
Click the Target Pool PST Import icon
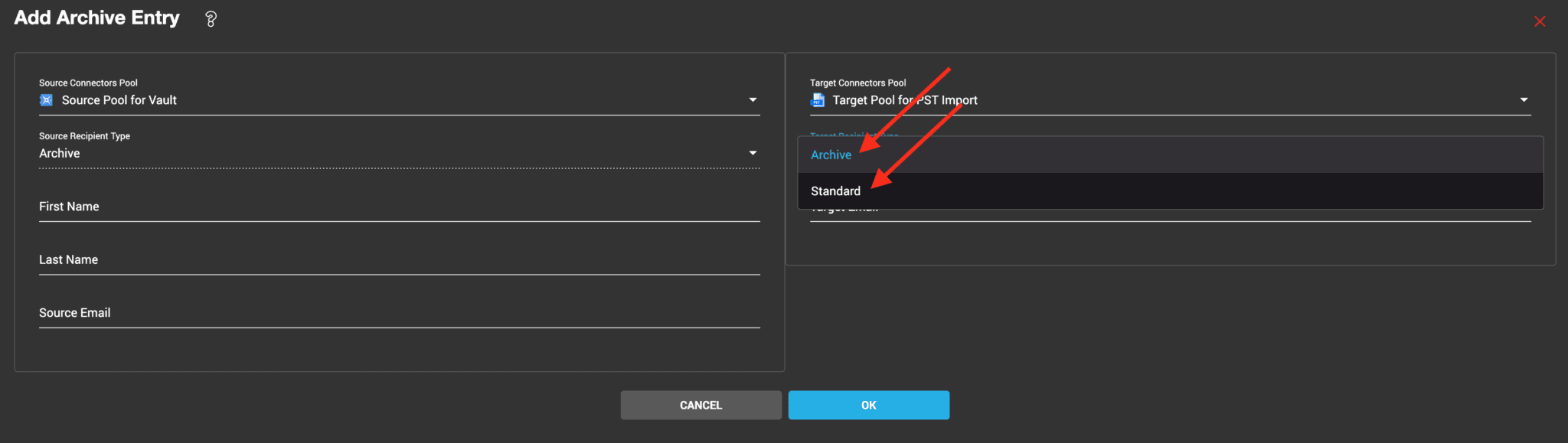(x=818, y=100)
